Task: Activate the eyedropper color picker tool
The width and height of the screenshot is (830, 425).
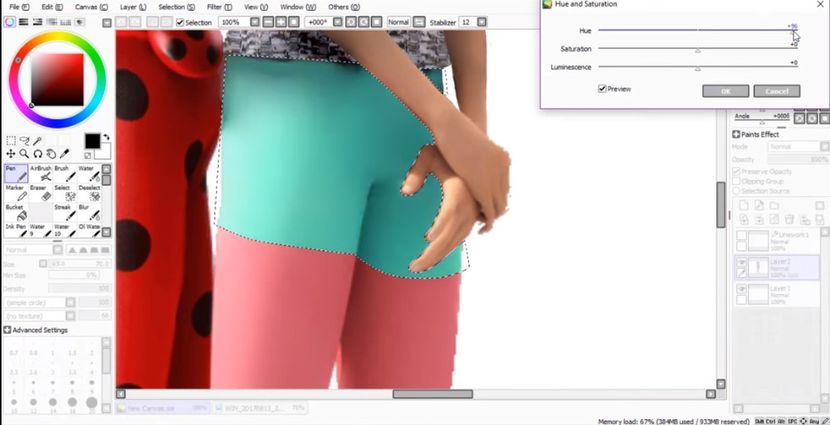Action: click(65, 154)
